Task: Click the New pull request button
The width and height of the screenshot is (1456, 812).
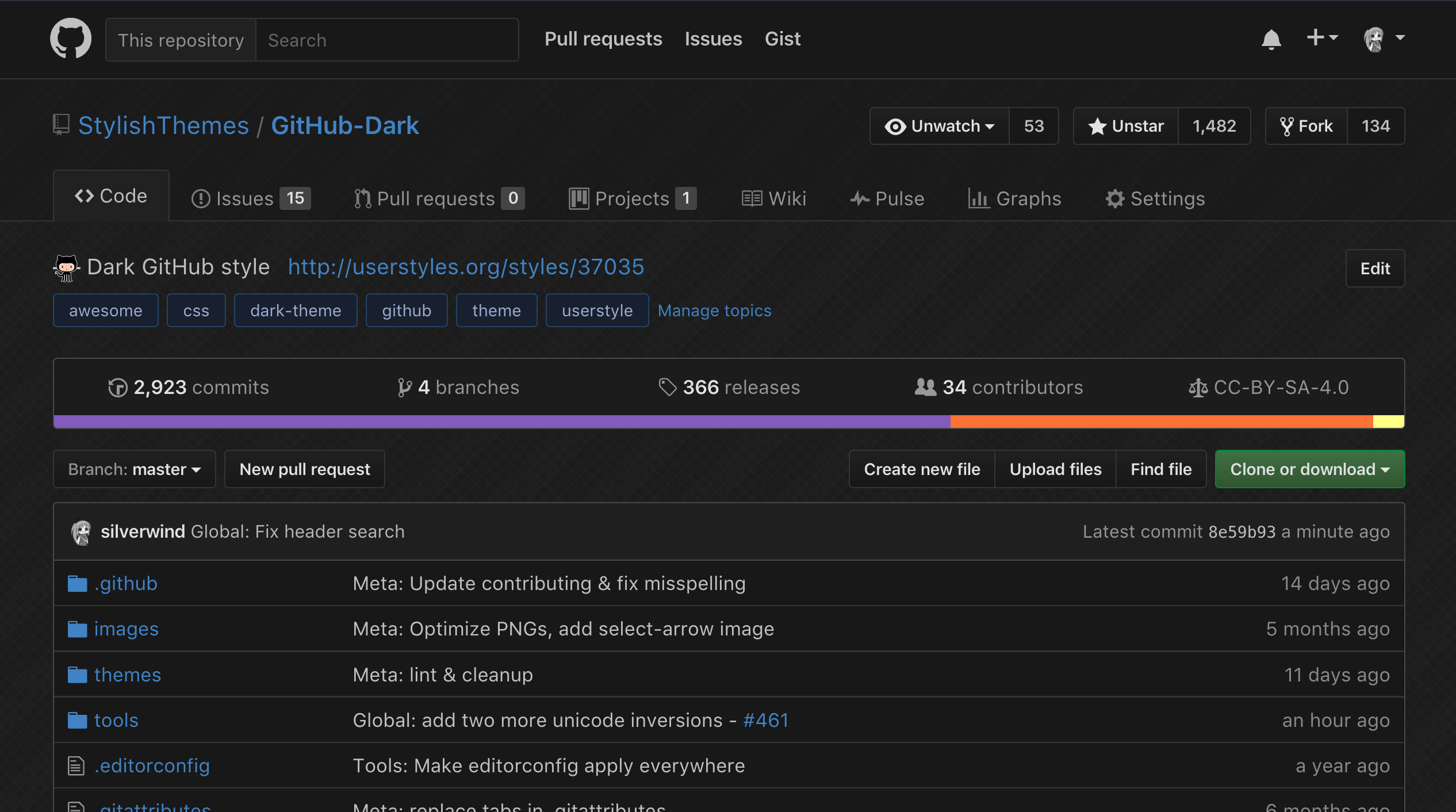Action: click(x=304, y=469)
